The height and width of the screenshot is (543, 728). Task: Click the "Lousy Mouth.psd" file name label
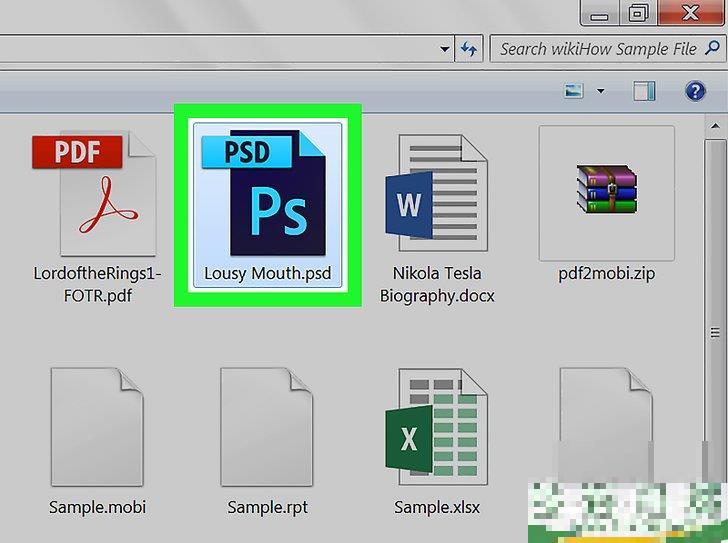(267, 272)
